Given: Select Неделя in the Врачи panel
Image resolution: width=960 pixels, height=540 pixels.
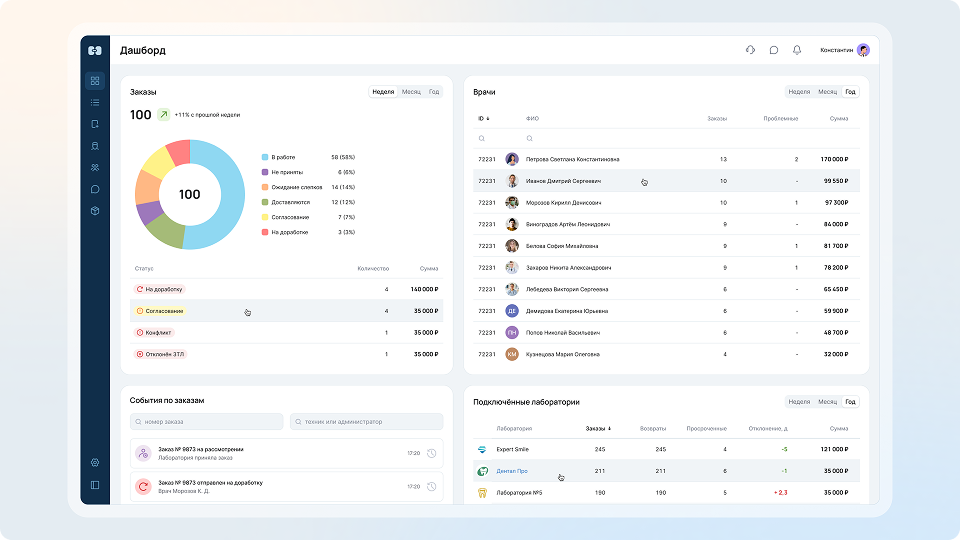Looking at the screenshot, I should 799,92.
